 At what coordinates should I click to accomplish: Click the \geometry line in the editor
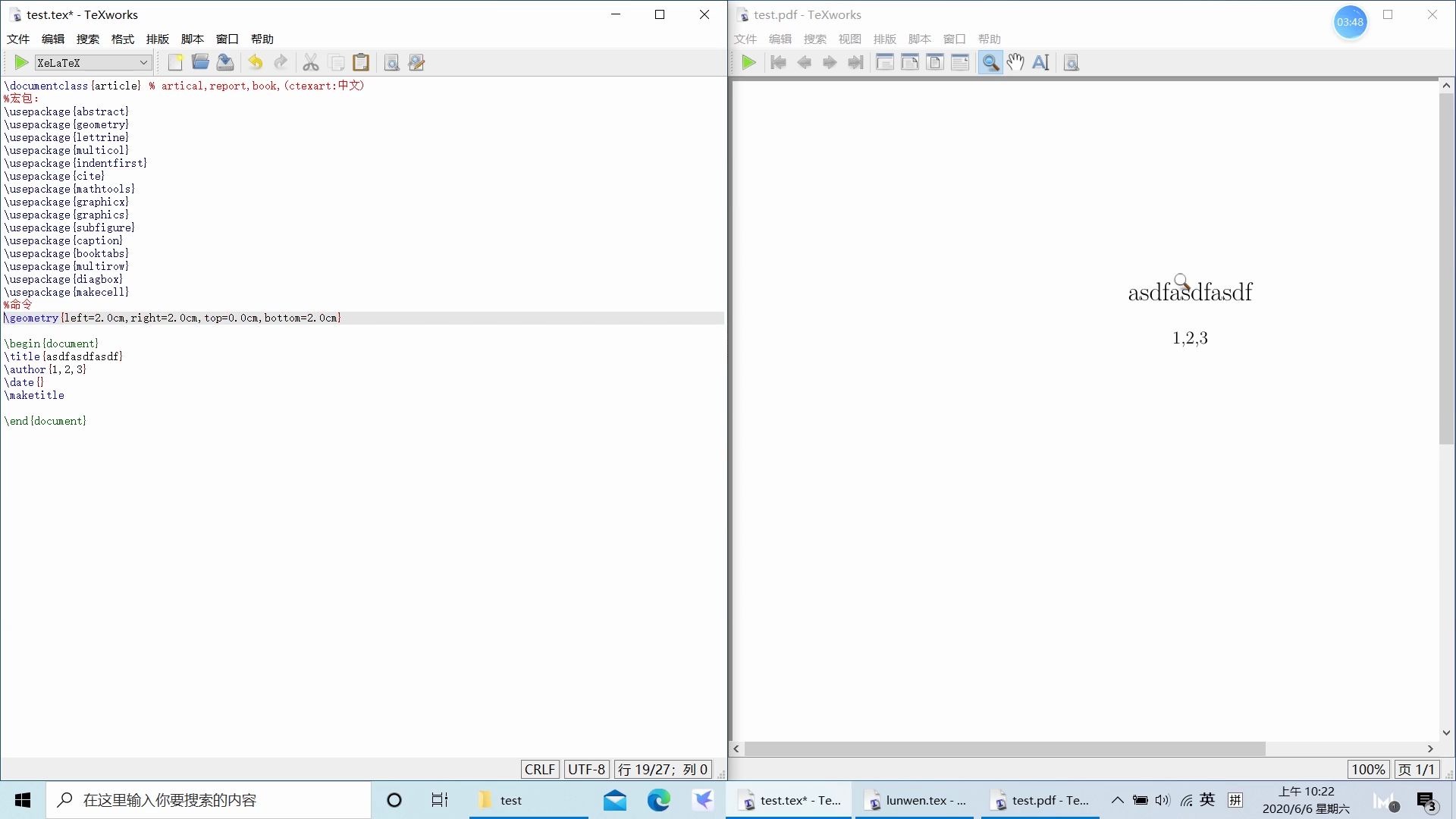[173, 318]
